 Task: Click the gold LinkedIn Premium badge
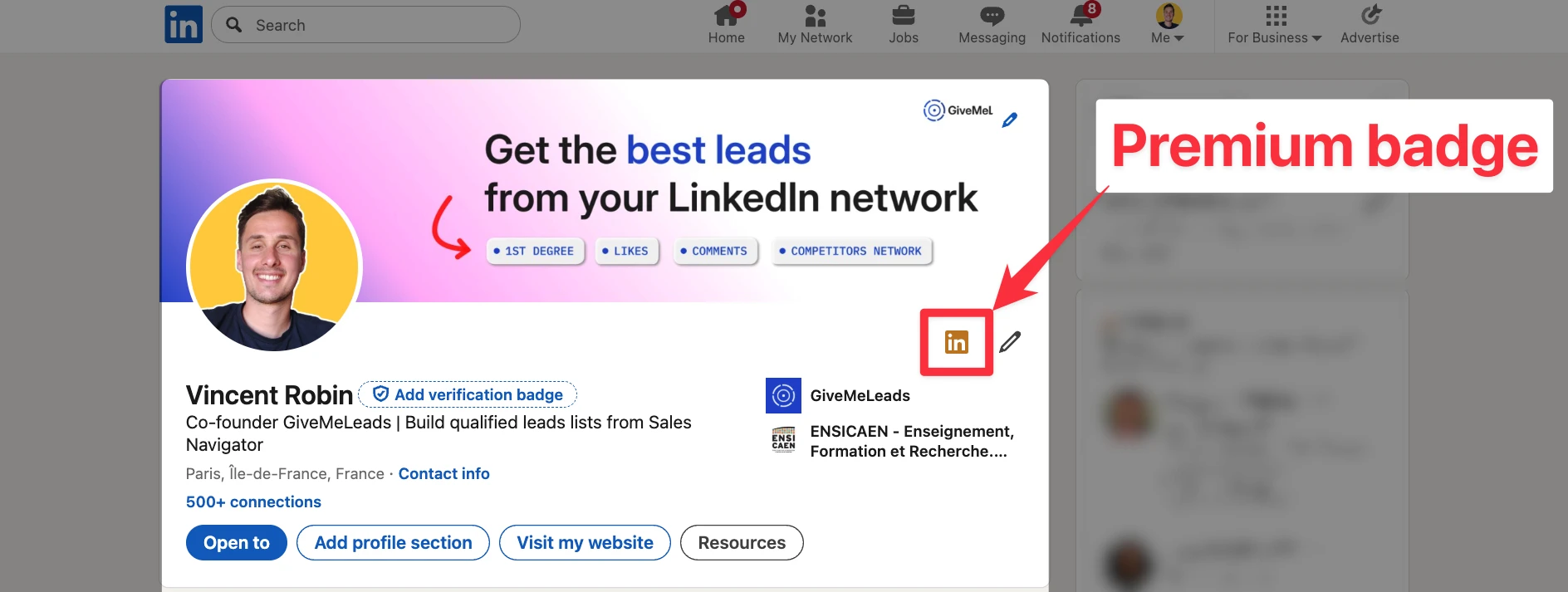pyautogui.click(x=957, y=342)
